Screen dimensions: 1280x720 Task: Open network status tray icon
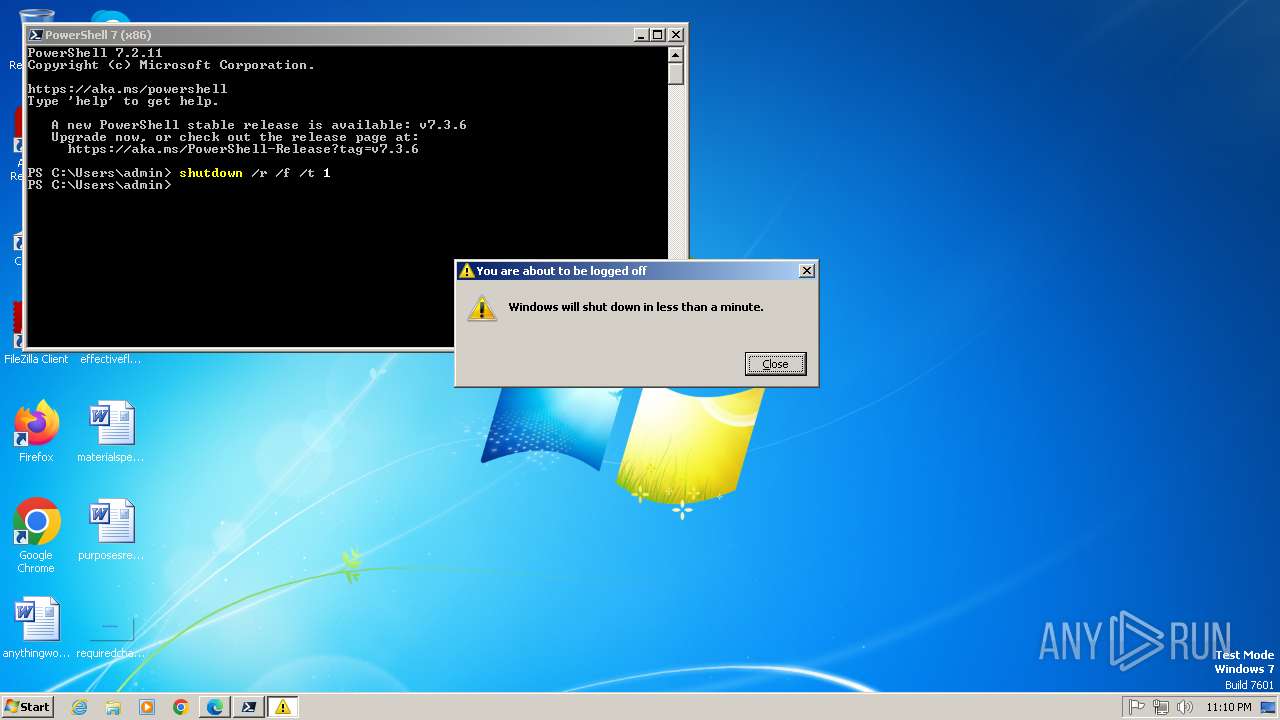tap(1161, 707)
